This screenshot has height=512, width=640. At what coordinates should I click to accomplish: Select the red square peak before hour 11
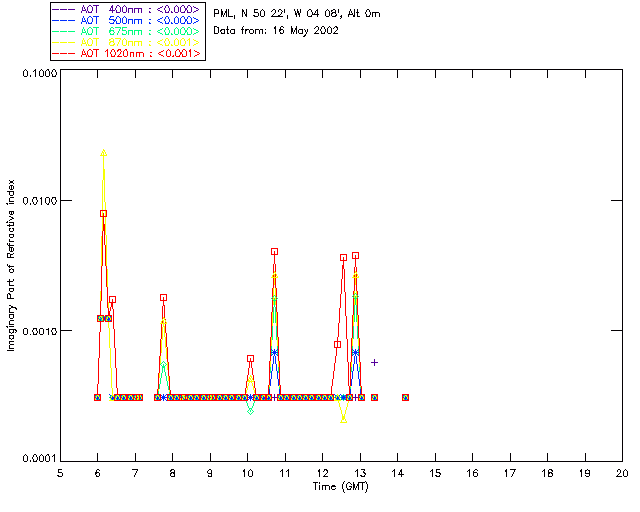(275, 252)
